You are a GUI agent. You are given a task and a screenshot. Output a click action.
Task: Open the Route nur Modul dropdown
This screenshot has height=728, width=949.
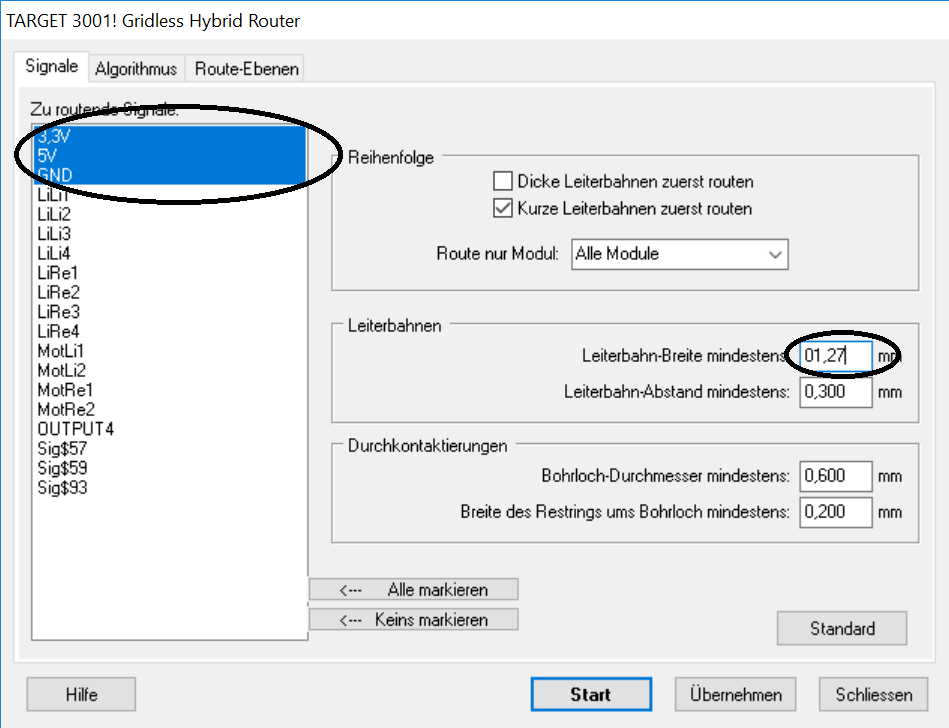coord(680,254)
